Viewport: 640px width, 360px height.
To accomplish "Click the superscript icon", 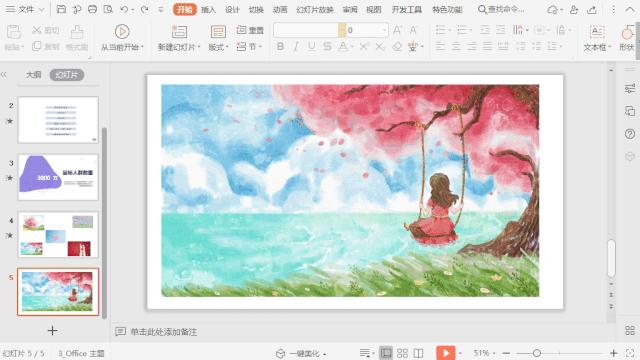I will 364,47.
